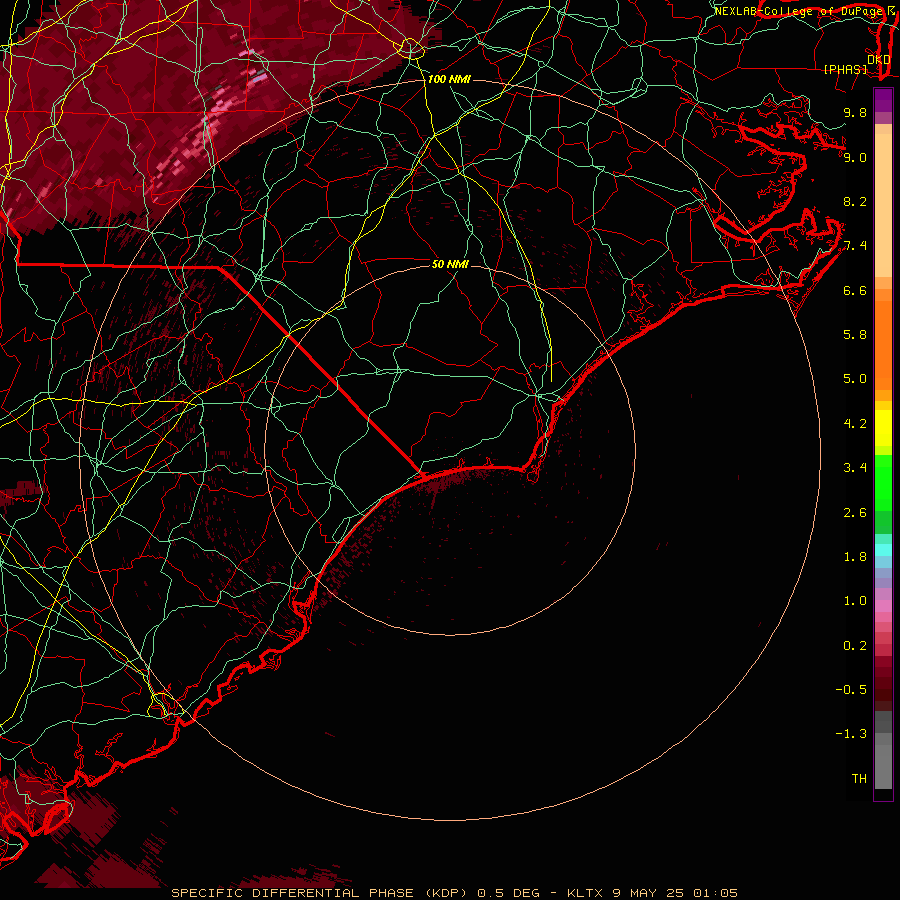Click the 1.0 scale value
This screenshot has width=900, height=900.
855,601
